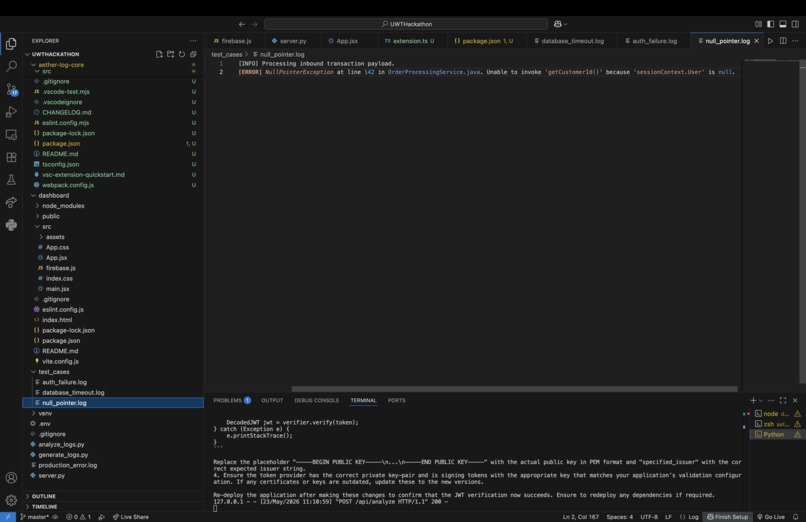This screenshot has height=522, width=806.
Task: Customize layout from title bar
Action: [758, 24]
